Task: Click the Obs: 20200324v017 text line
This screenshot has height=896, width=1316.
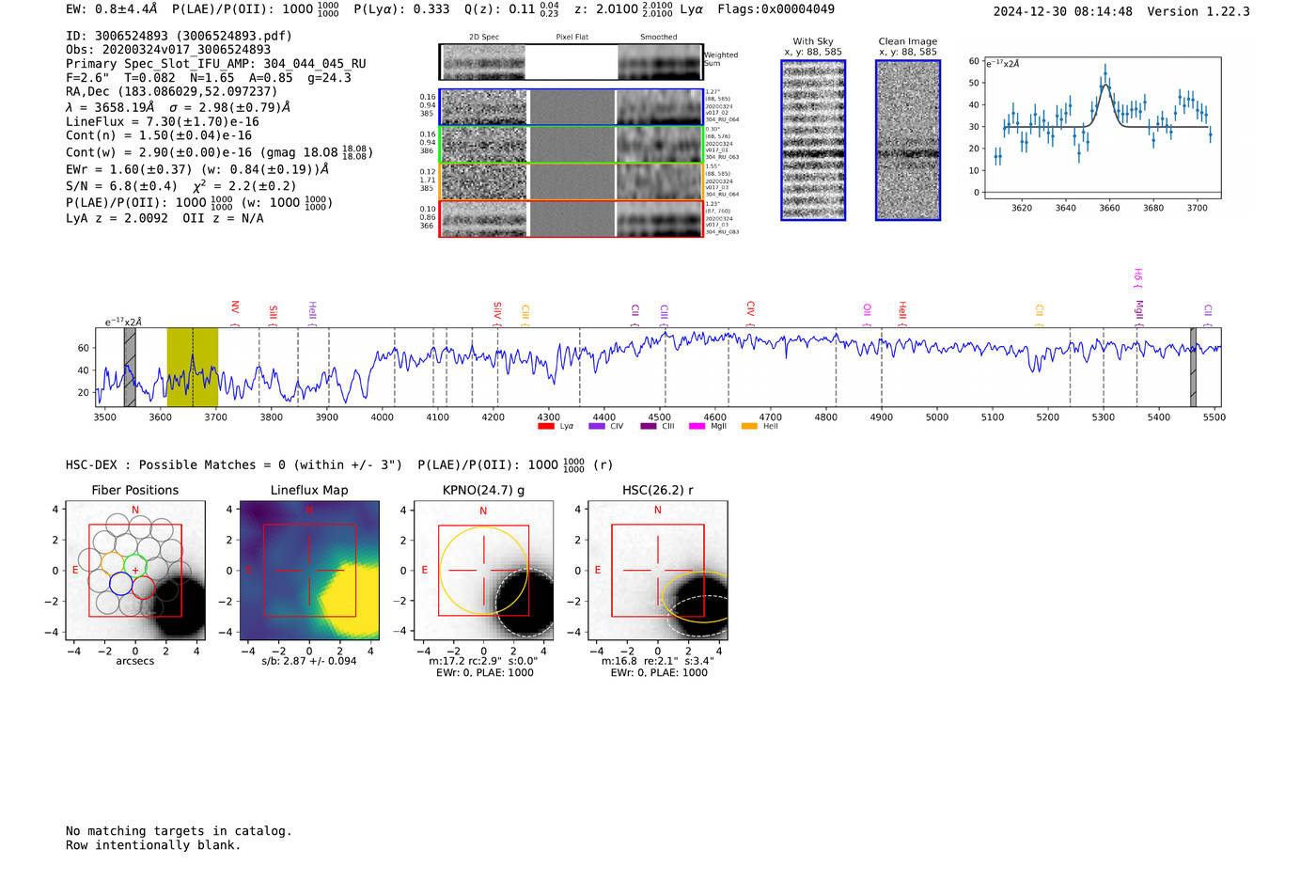Action: [x=168, y=50]
